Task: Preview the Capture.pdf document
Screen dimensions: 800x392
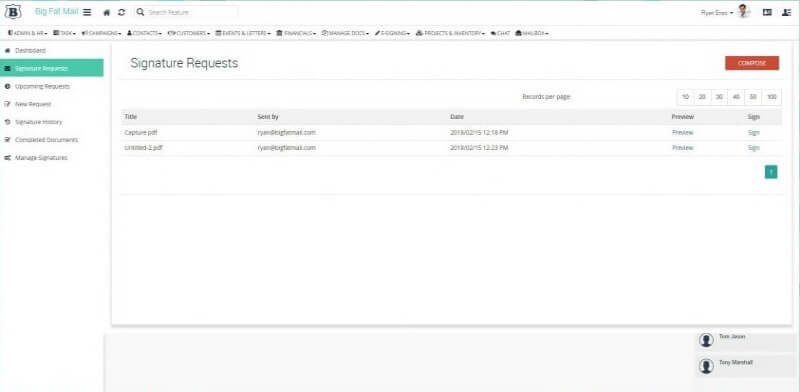Action: [x=683, y=132]
